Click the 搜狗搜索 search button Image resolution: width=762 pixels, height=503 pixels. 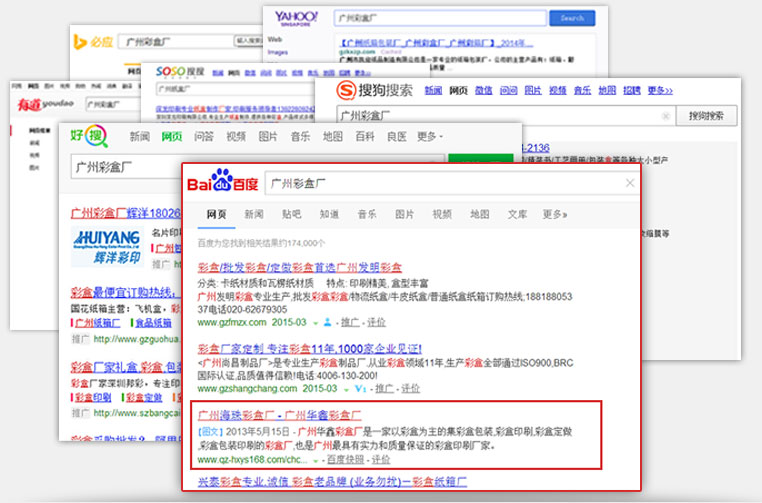(x=706, y=116)
